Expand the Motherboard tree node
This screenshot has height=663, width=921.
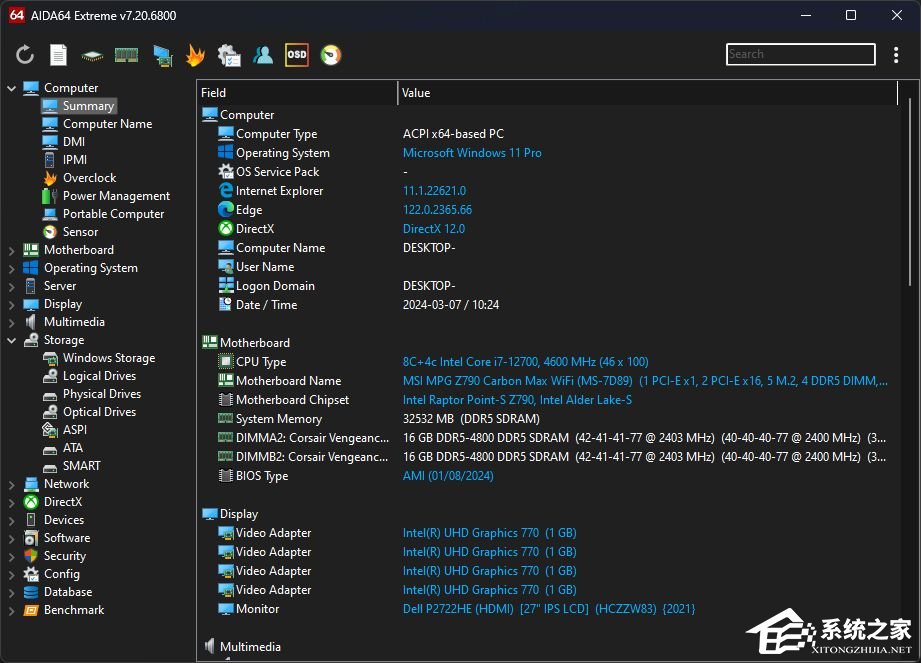(11, 250)
